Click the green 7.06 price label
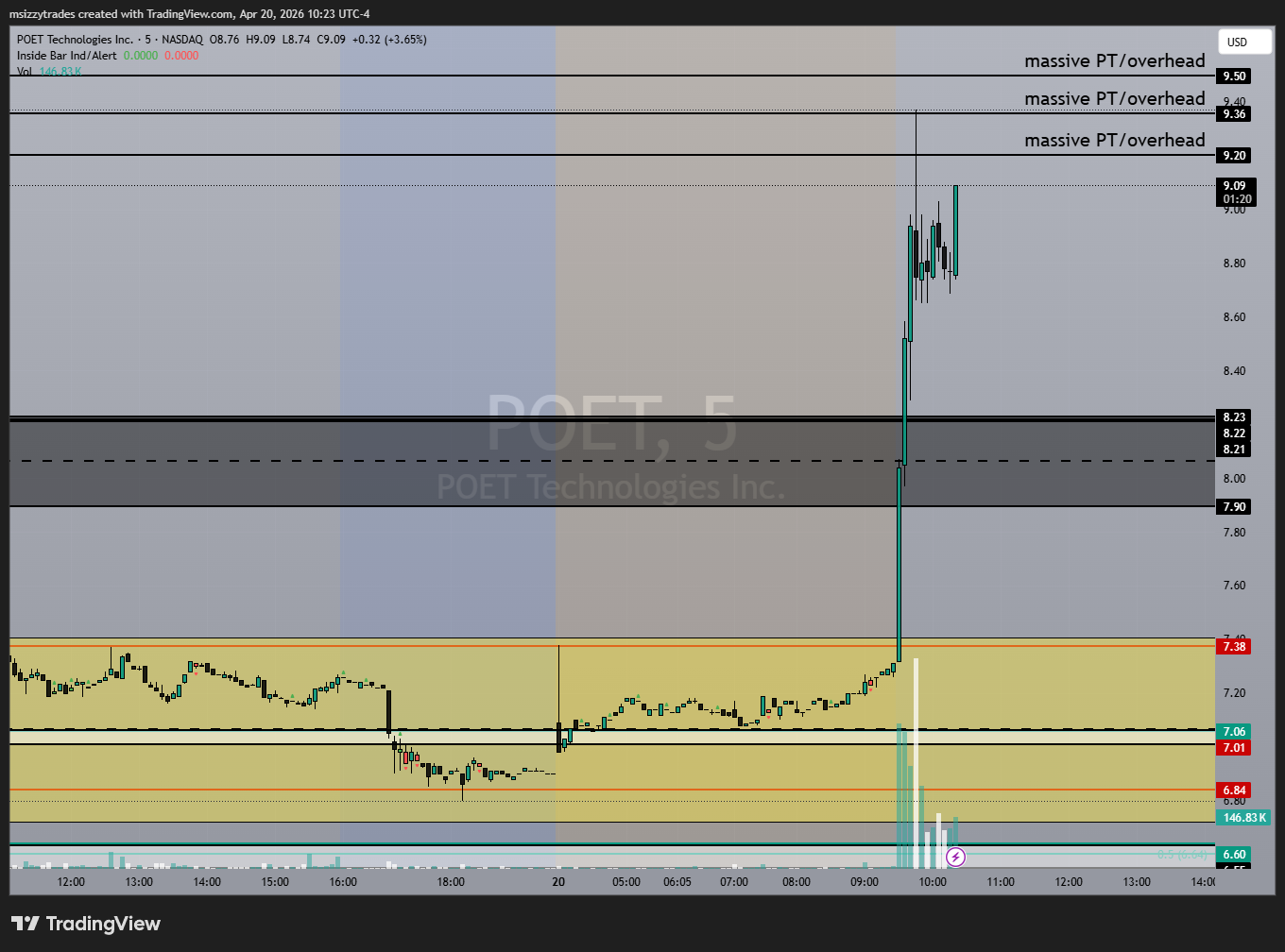Screen dimensions: 1285x952 (x=1235, y=731)
